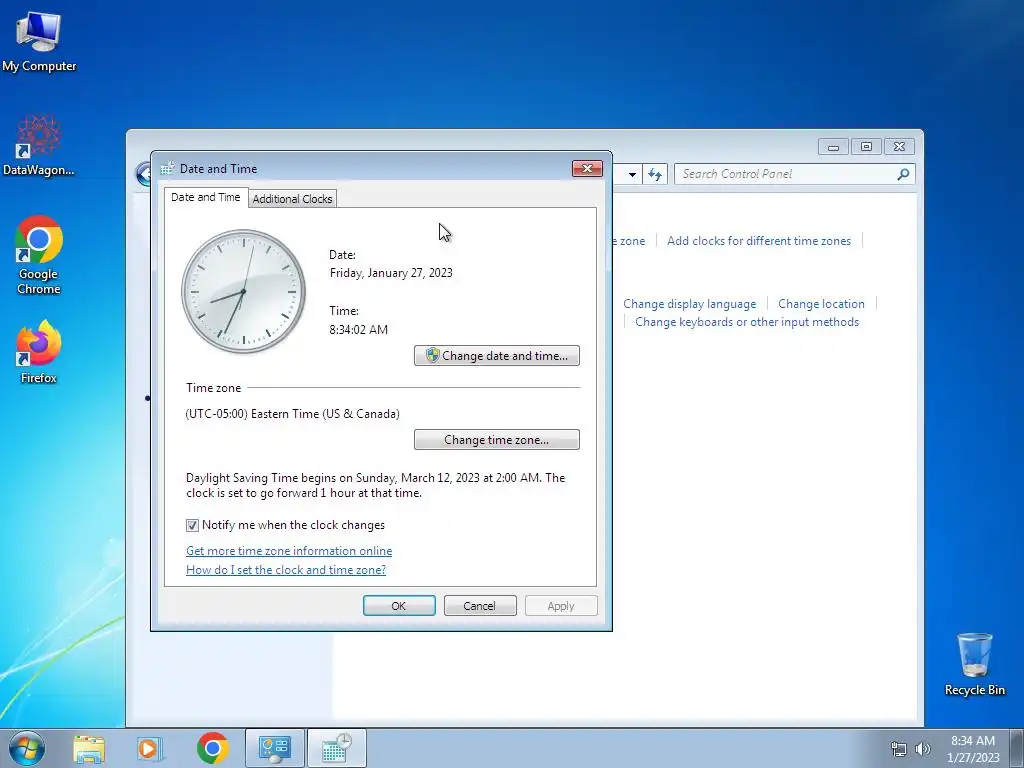Click the time text 8:34:02 AM
1024x768 pixels.
coord(359,330)
